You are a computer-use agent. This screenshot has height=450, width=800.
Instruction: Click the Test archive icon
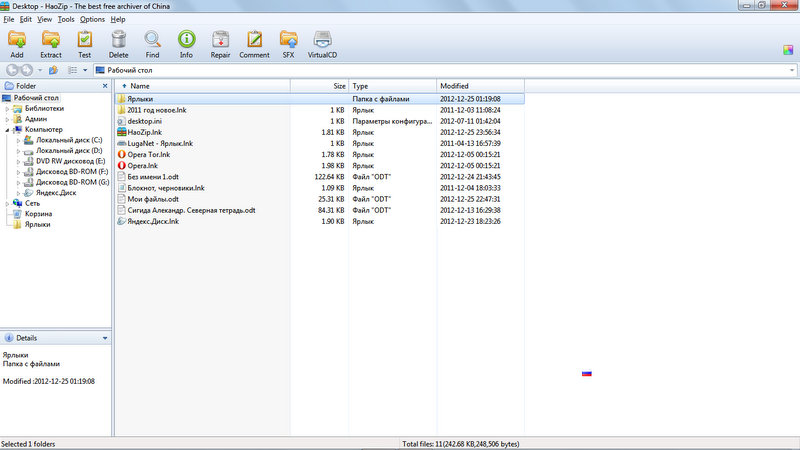click(x=85, y=44)
